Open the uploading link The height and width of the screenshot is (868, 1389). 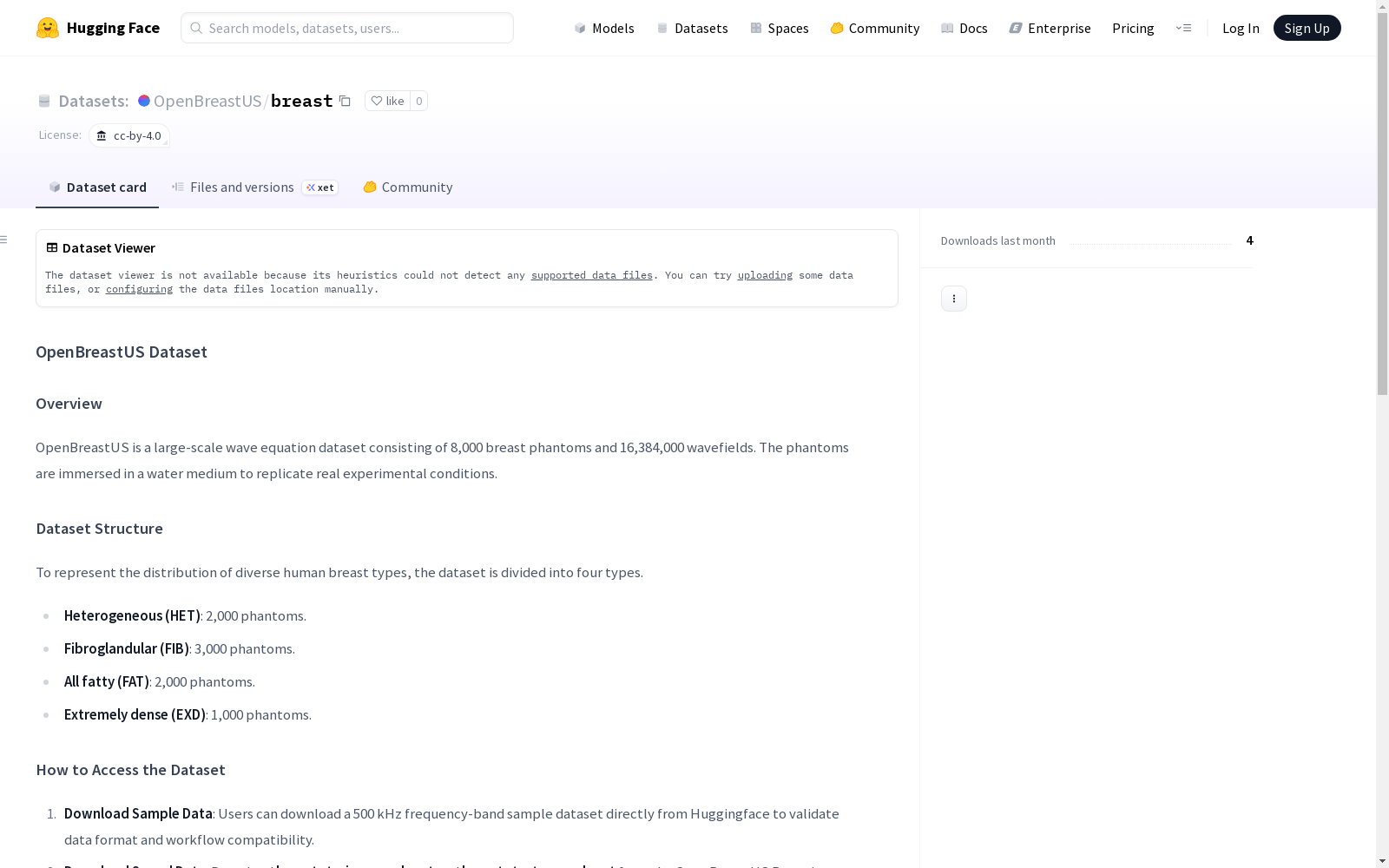coord(765,275)
